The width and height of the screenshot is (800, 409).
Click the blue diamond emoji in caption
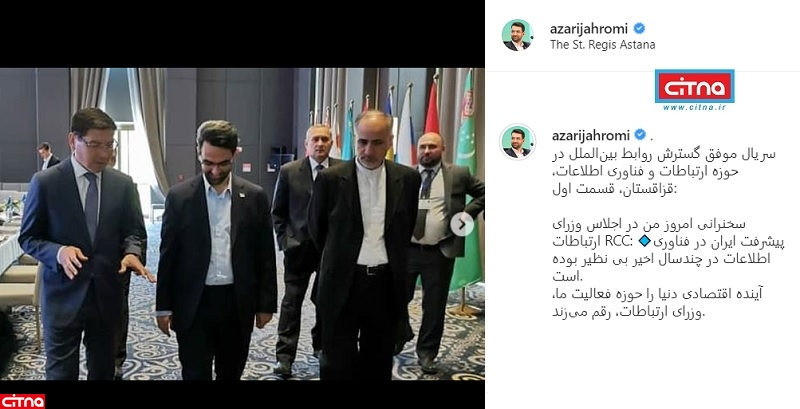point(646,241)
